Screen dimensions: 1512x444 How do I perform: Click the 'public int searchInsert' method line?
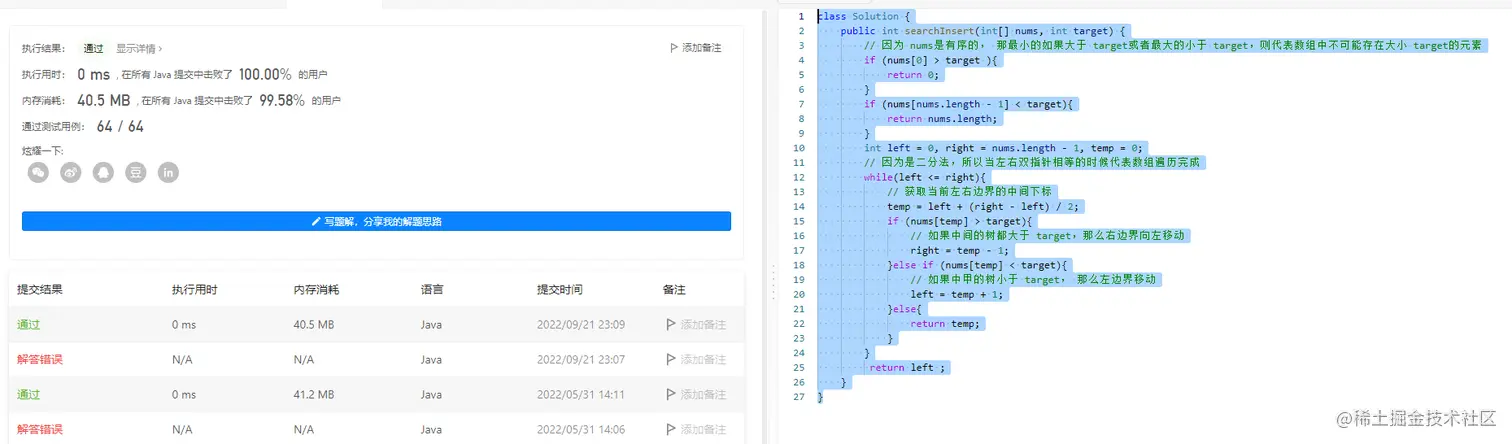pyautogui.click(x=984, y=31)
